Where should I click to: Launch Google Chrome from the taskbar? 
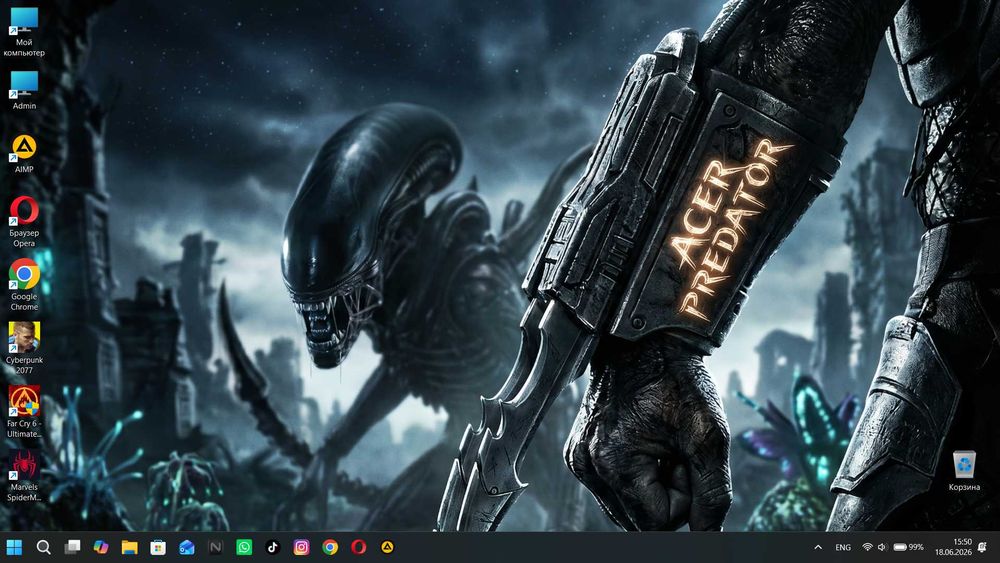pos(330,547)
